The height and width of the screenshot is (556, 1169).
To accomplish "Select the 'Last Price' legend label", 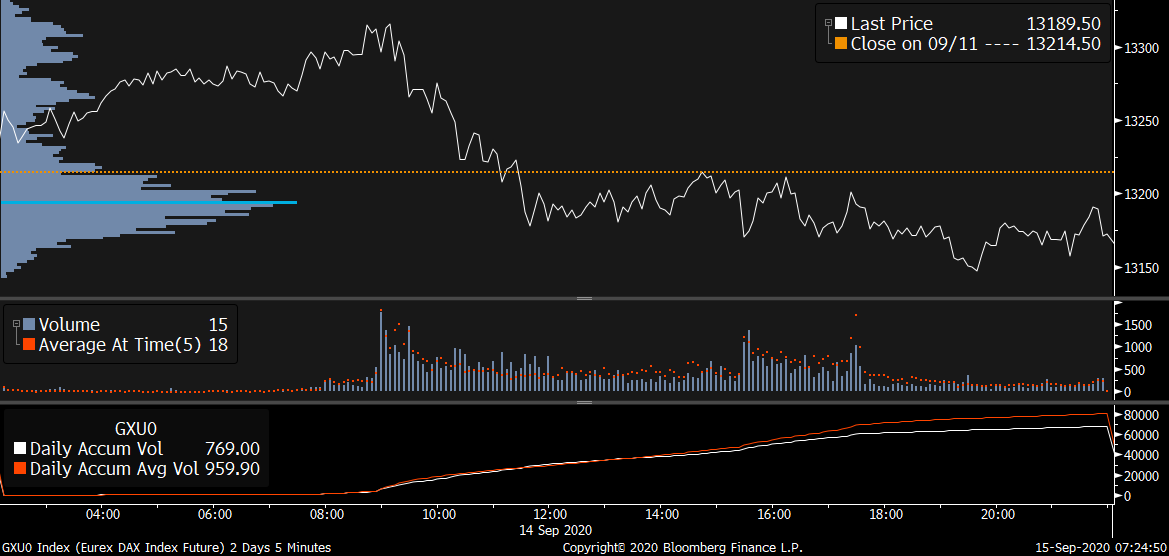I will pyautogui.click(x=892, y=25).
